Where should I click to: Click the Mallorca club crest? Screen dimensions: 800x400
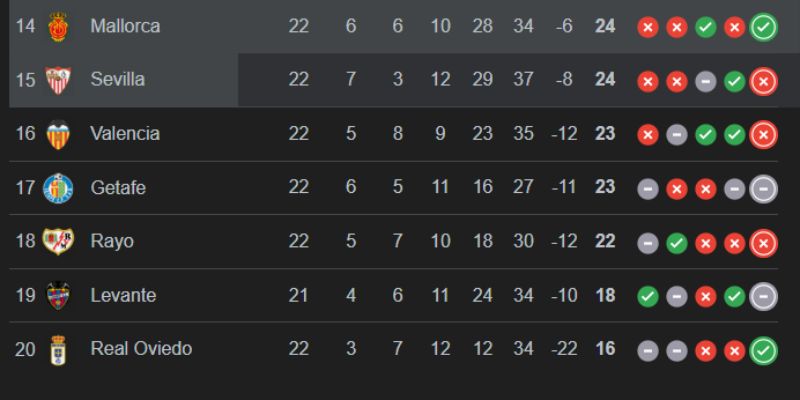57,26
